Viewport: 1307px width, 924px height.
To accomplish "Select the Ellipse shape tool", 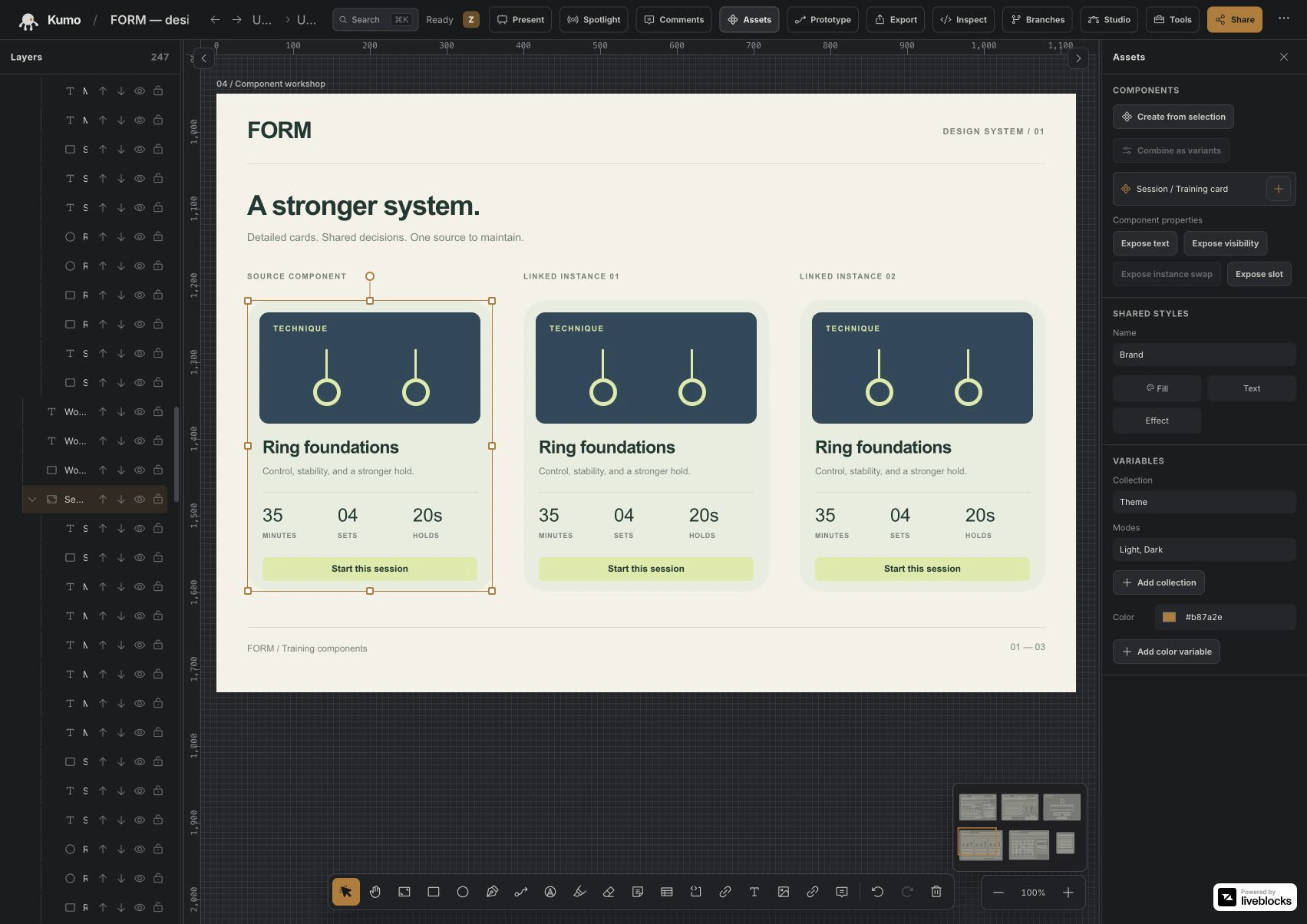I will (x=462, y=892).
